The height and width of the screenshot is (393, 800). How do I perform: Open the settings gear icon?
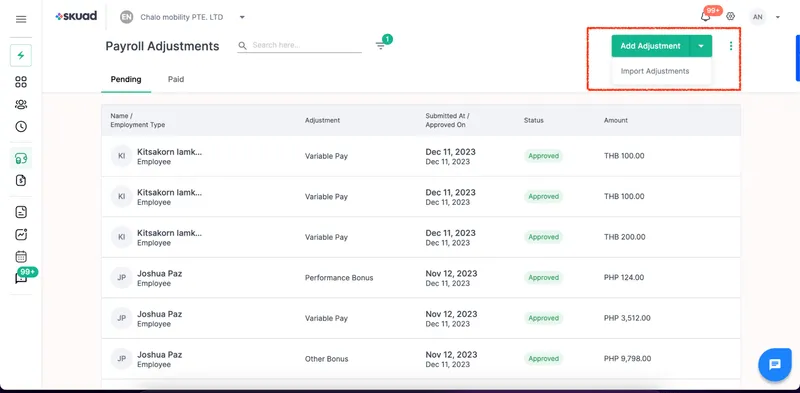tap(731, 16)
